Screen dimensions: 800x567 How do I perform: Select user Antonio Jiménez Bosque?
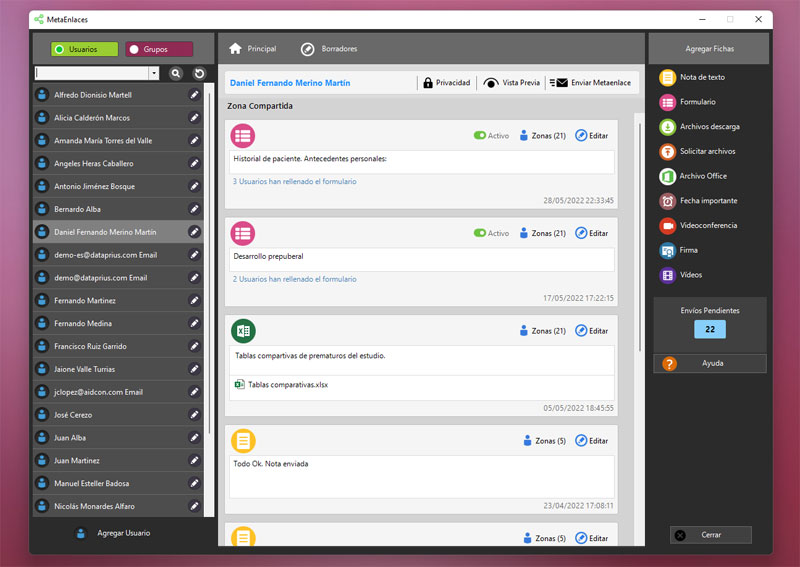click(118, 186)
